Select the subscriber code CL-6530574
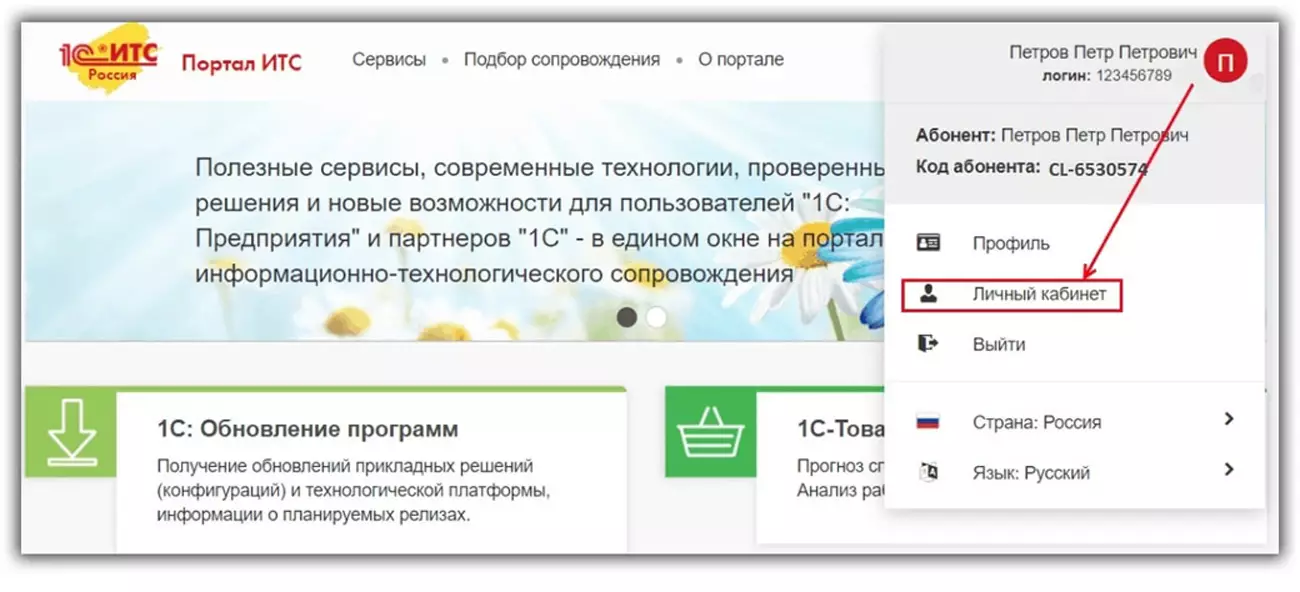This screenshot has width=1300, height=592. coord(1097,169)
